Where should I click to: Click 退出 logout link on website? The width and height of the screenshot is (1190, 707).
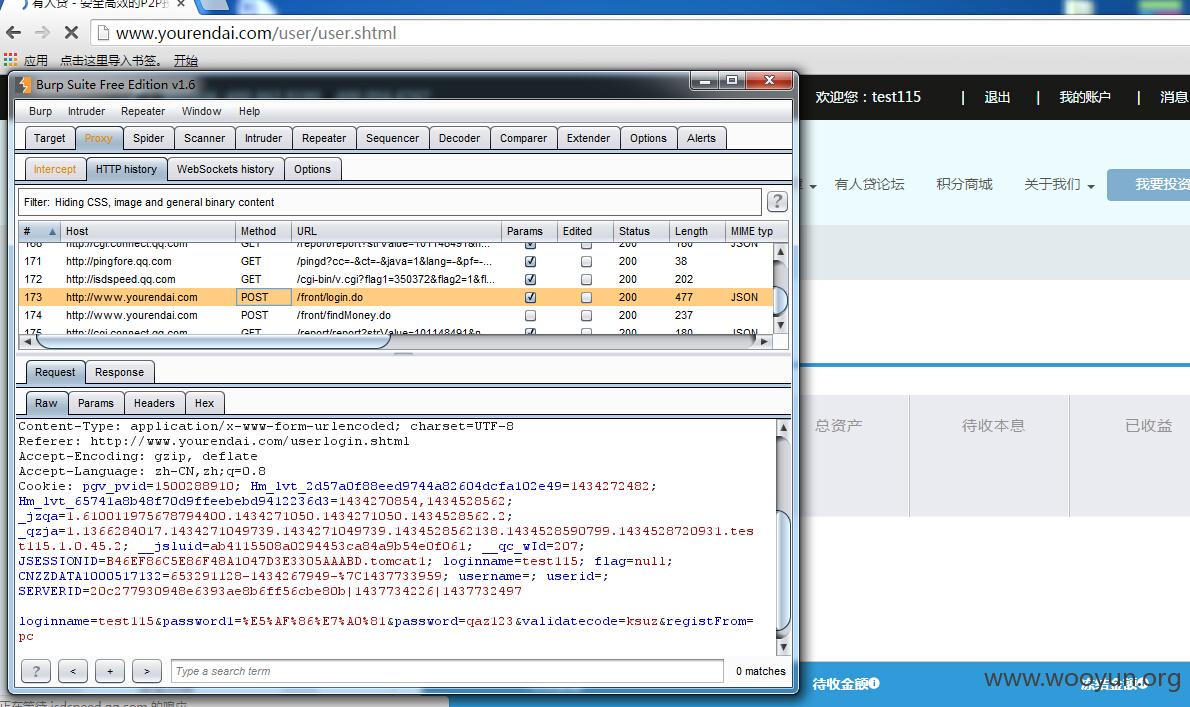996,97
